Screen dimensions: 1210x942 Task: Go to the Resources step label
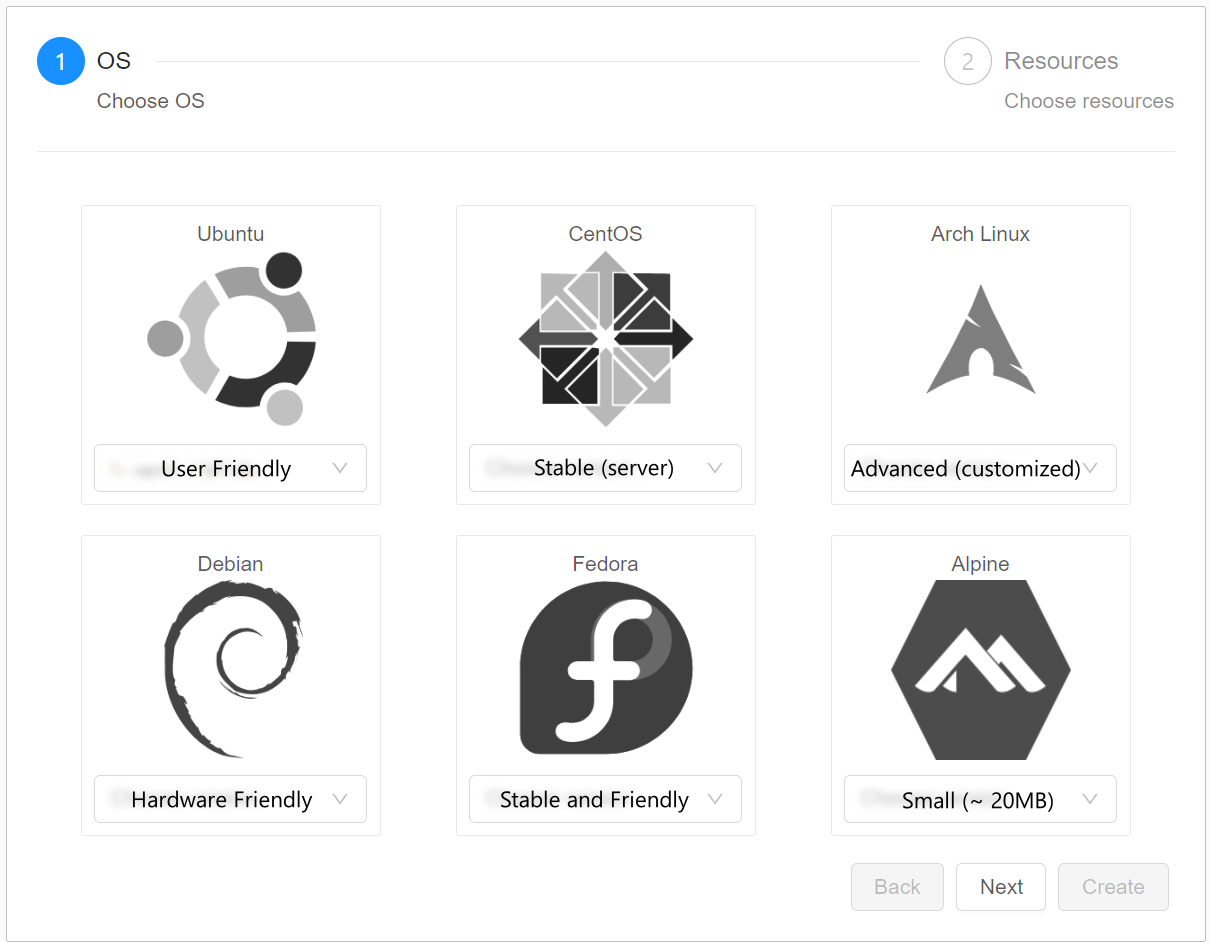coord(1061,61)
